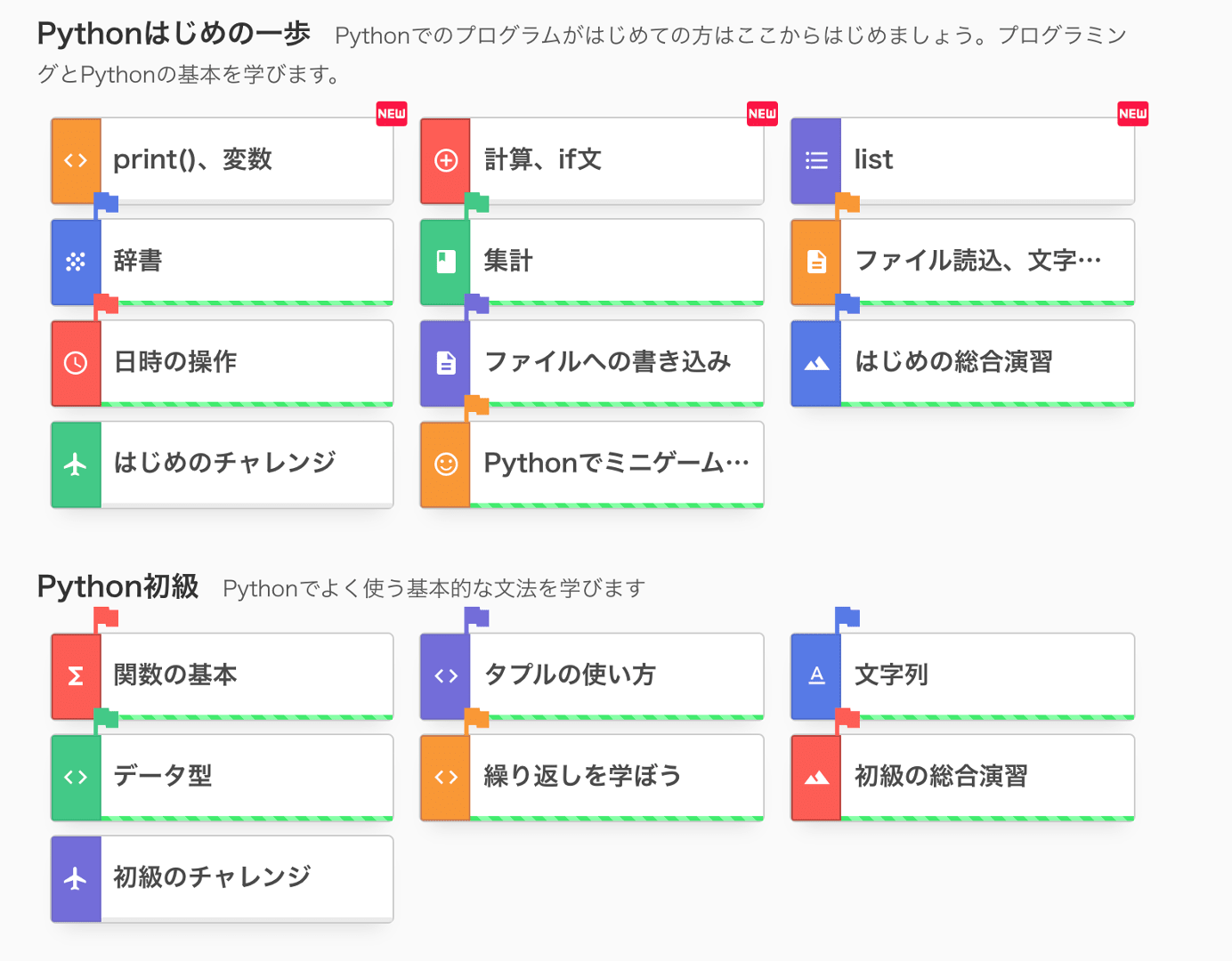The width and height of the screenshot is (1232, 961).
Task: Click the orange code icon beside print()、変数
Action: (x=76, y=160)
